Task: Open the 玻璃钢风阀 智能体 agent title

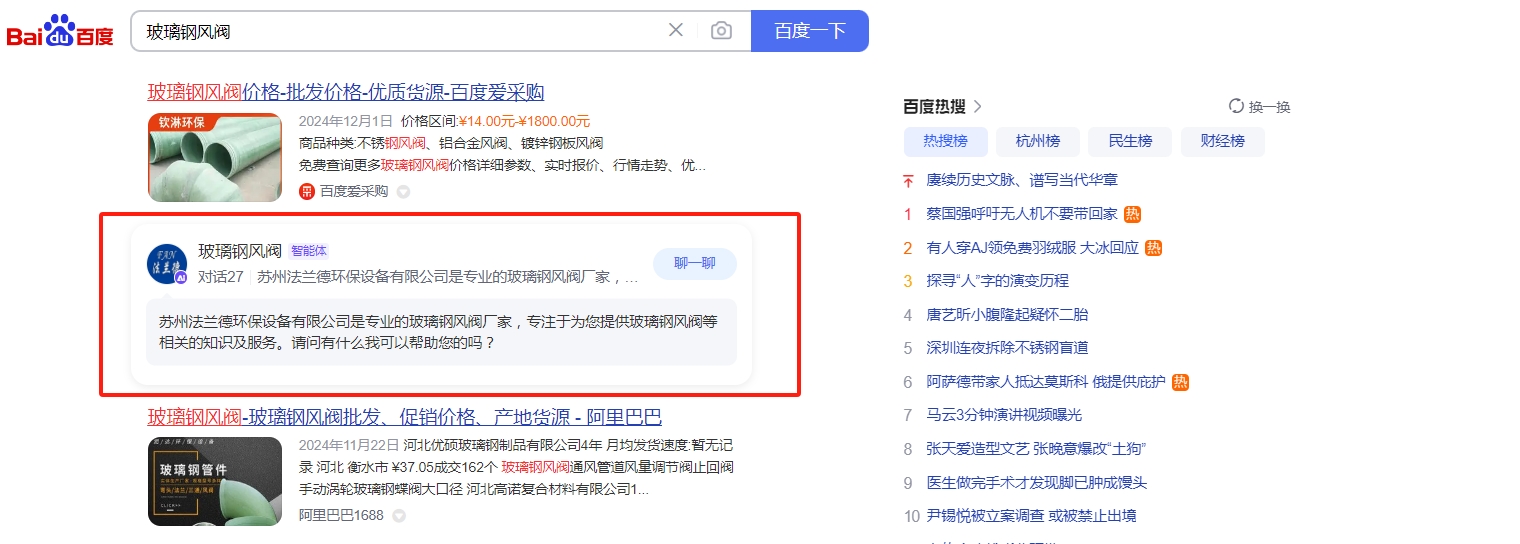Action: 240,250
